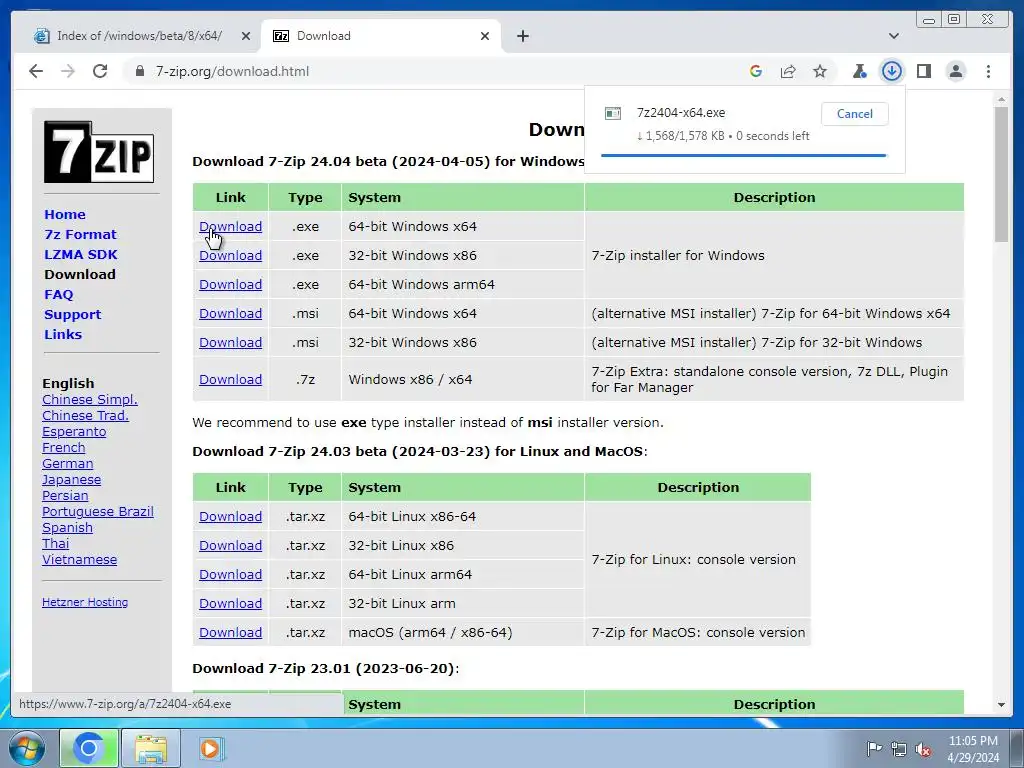Open the Hetzner Hosting link
Image resolution: width=1024 pixels, height=768 pixels.
[x=85, y=602]
